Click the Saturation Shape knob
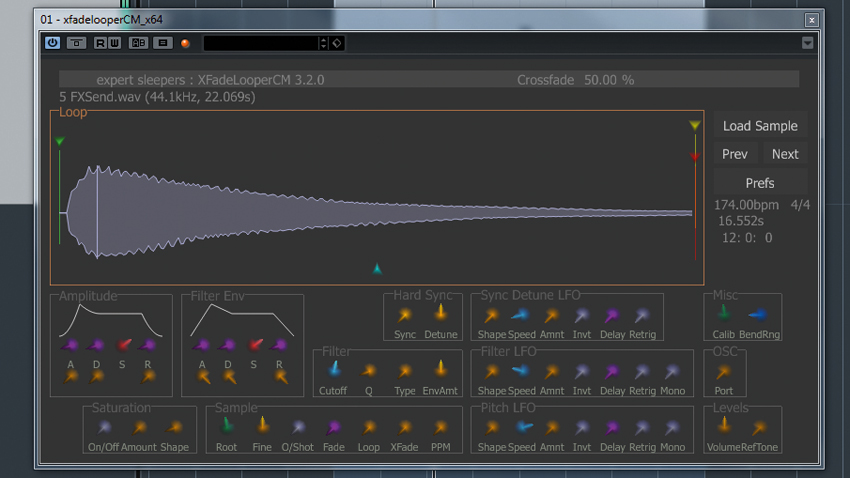 coord(175,428)
